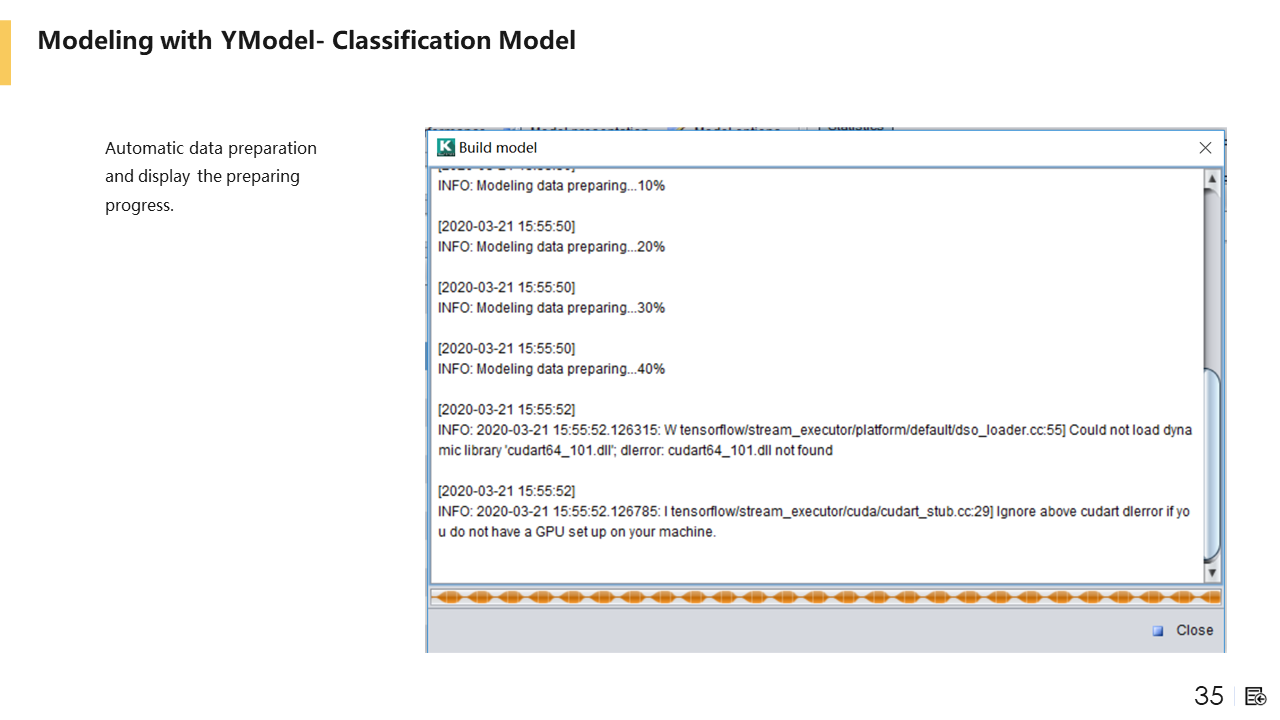Click the timestamp above the dso_loader warning
Screen dimensions: 1280x720
coord(506,409)
